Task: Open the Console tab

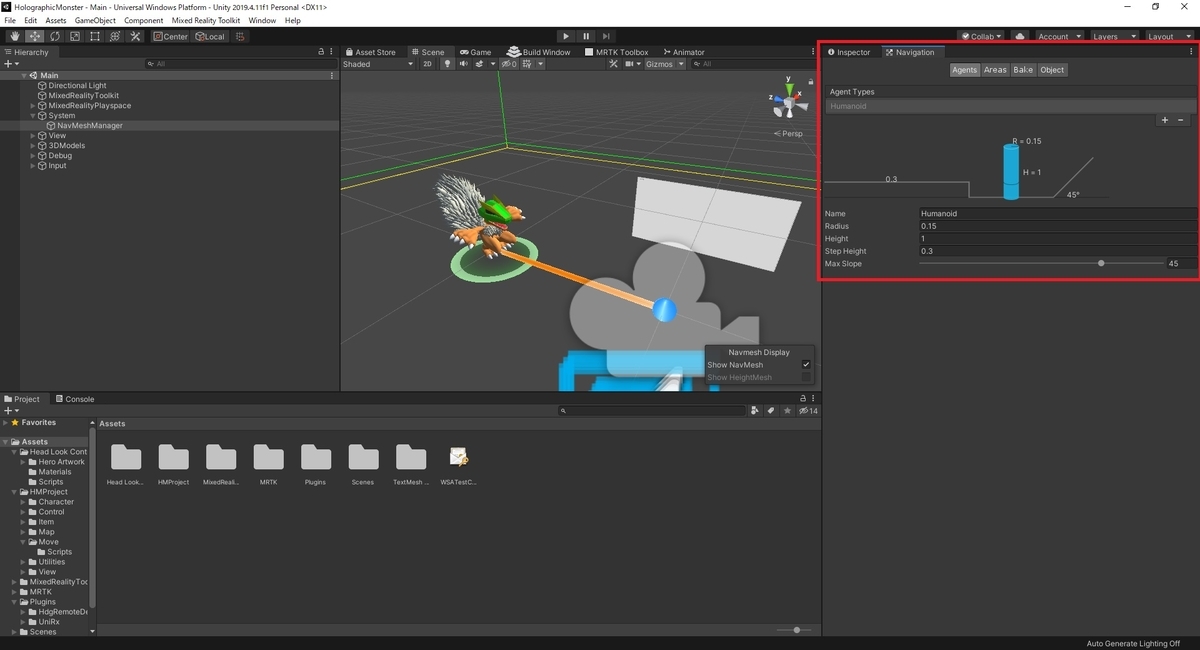Action: click(x=74, y=399)
